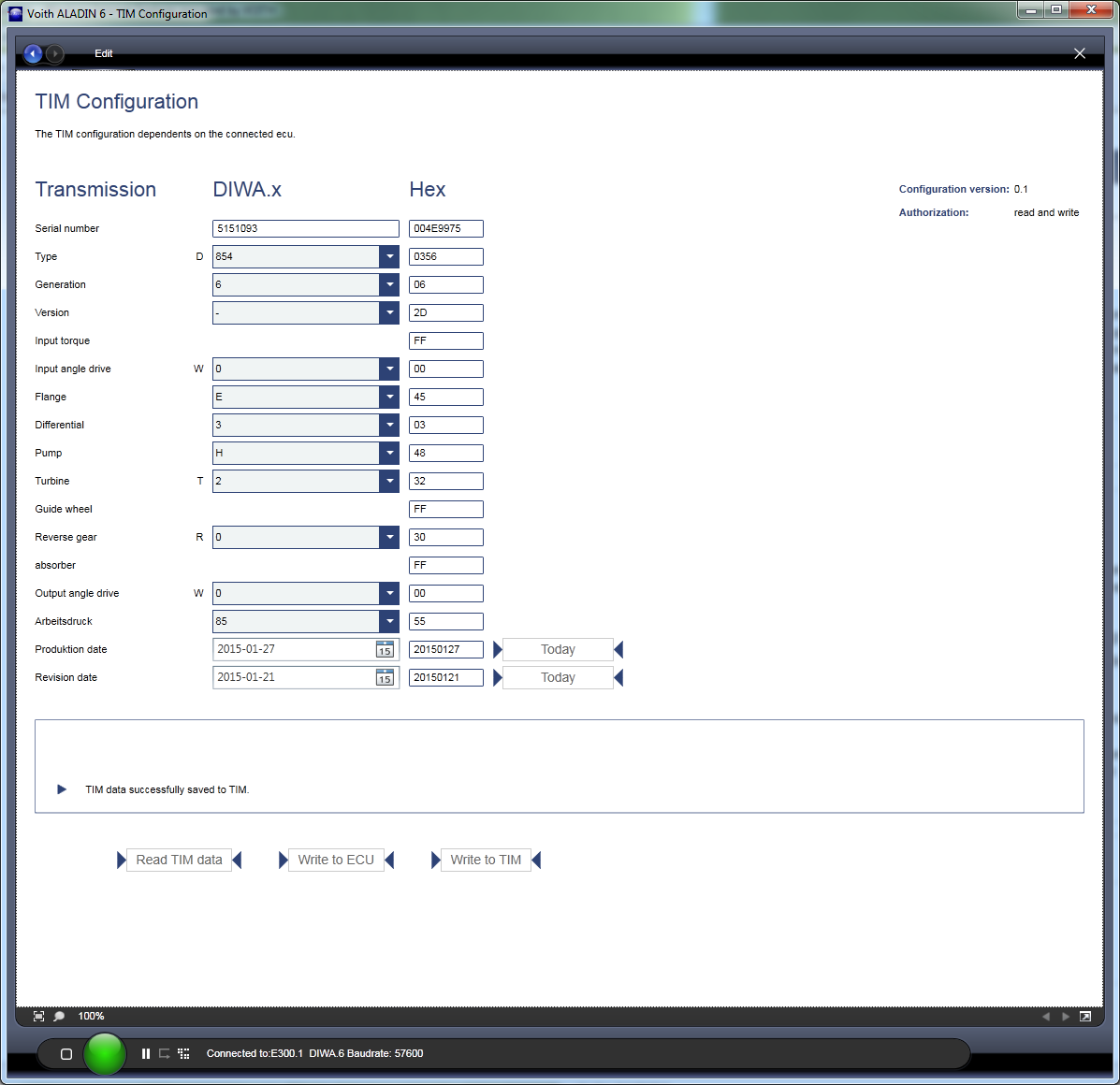Open the Revision date calendar picker
Viewport: 1120px width, 1085px height.
[x=385, y=677]
